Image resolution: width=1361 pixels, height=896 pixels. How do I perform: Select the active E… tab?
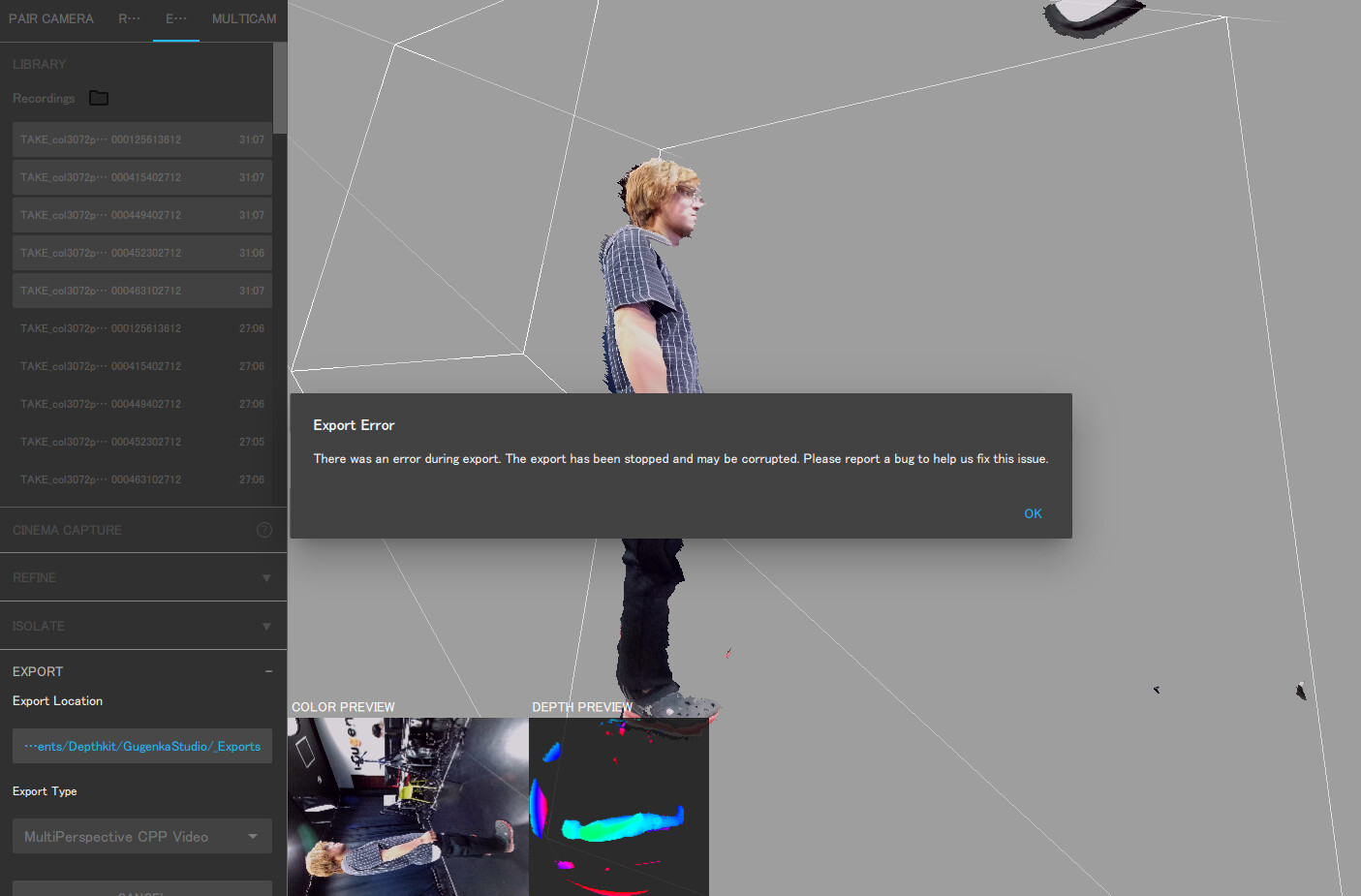point(176,18)
